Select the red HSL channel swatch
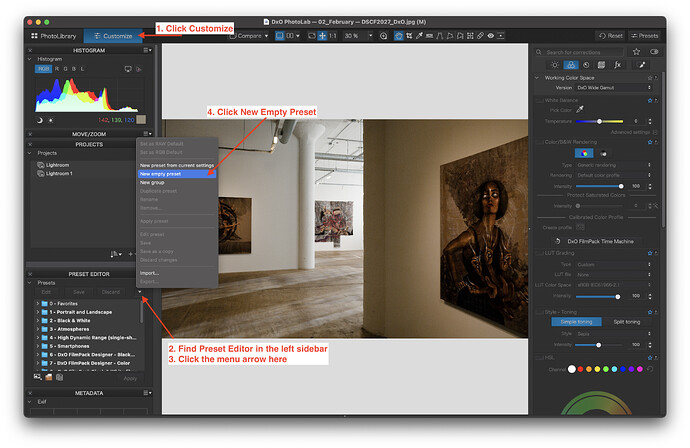The width and height of the screenshot is (690, 448). [580, 369]
